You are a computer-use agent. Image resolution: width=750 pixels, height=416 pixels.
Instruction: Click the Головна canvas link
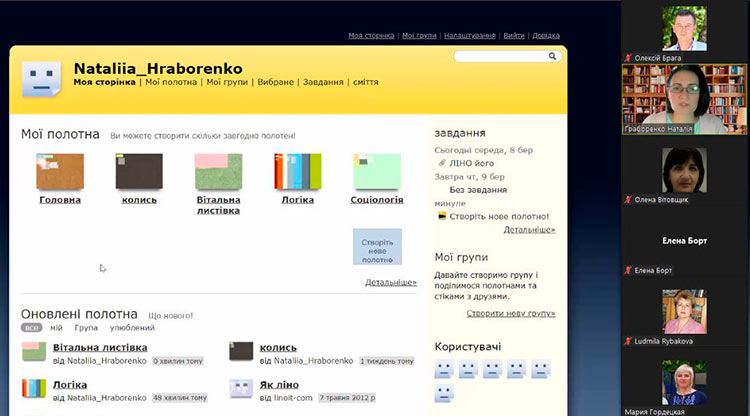pos(60,200)
